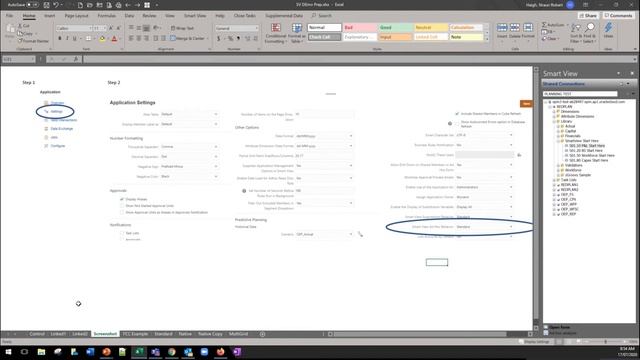Toggle the AutoSave switch

[33, 5]
